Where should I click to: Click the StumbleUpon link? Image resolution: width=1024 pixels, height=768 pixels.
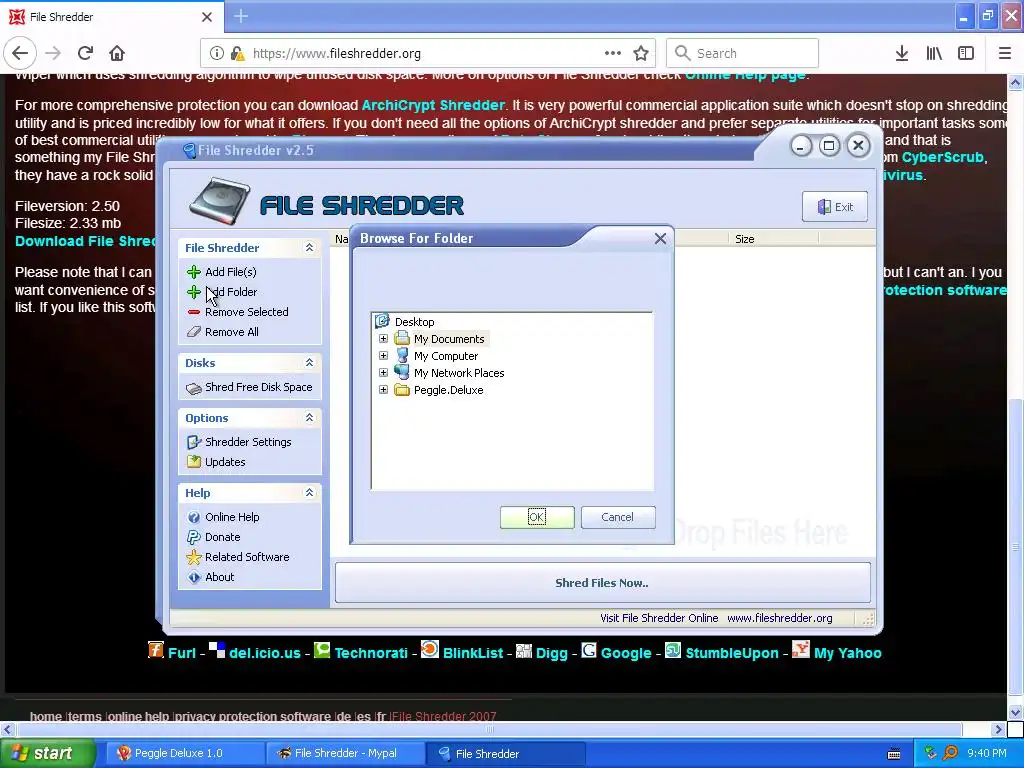coord(732,653)
